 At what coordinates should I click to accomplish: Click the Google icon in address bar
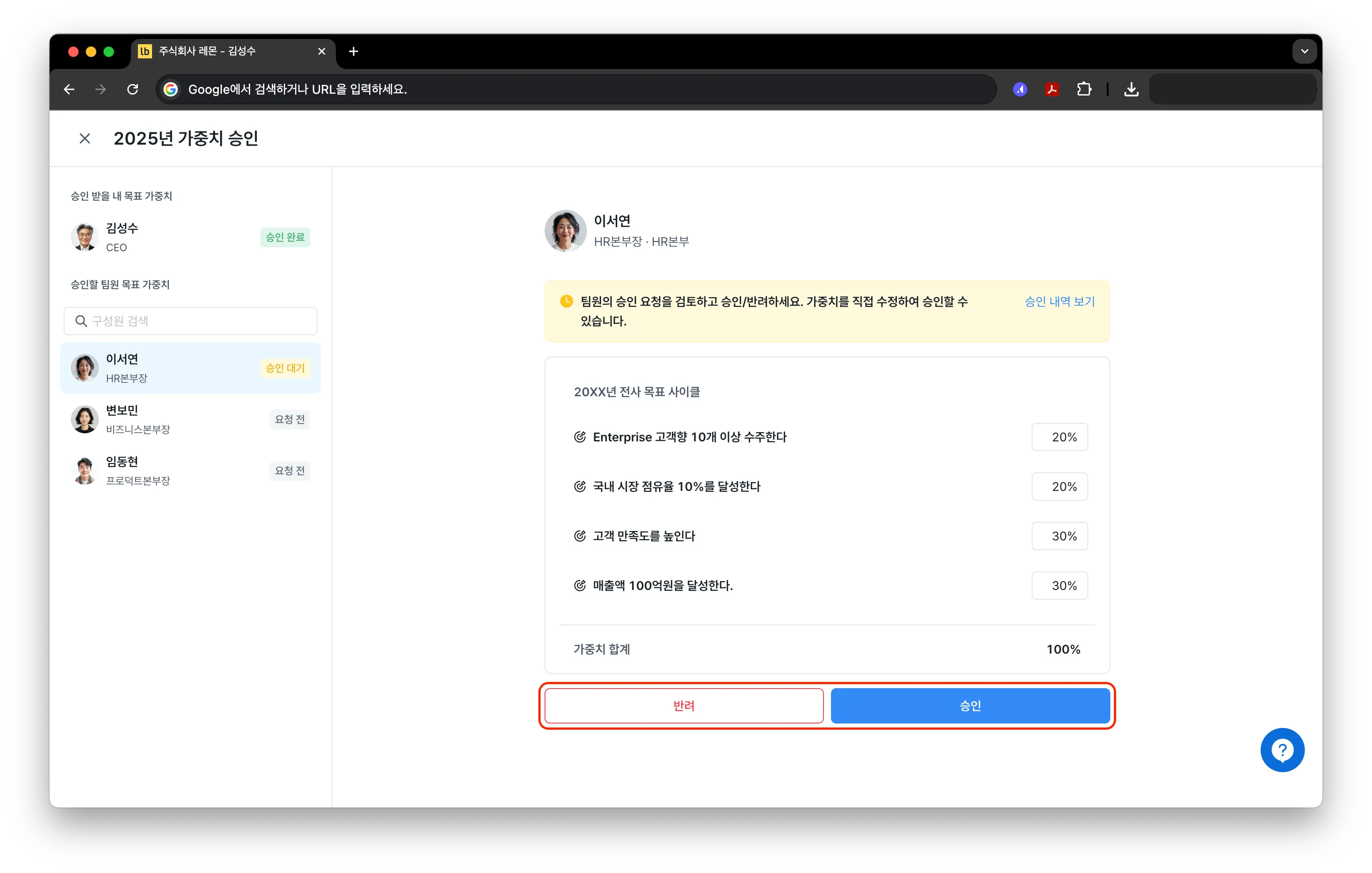point(170,89)
